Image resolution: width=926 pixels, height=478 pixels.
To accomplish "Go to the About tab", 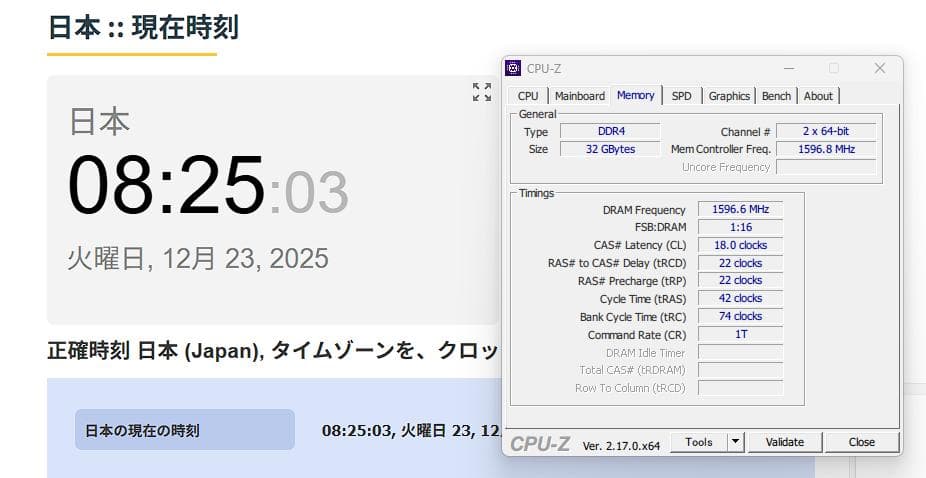I will 818,96.
